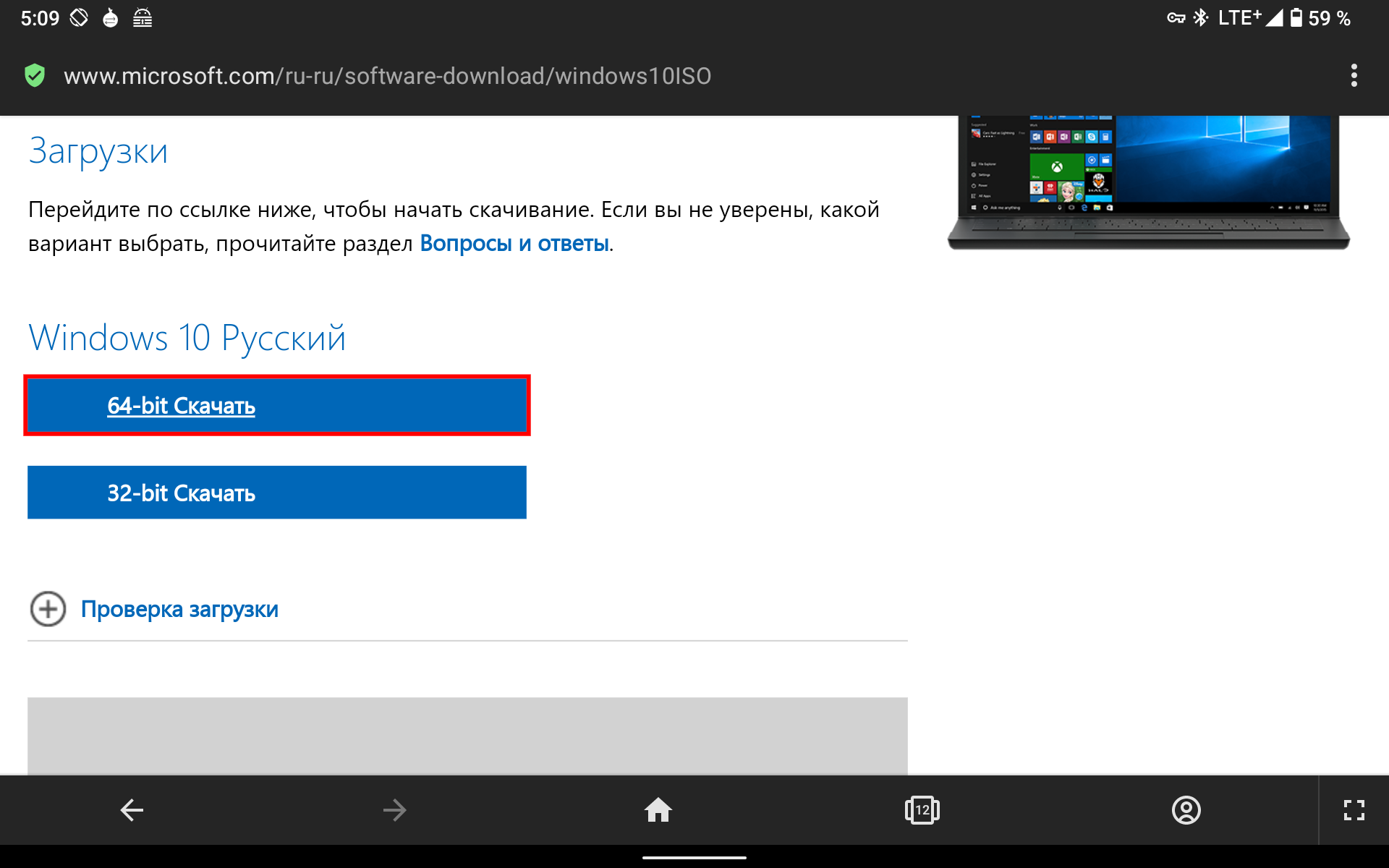Image resolution: width=1389 pixels, height=868 pixels.
Task: Click 32-bit Скачать button
Action: [x=276, y=493]
